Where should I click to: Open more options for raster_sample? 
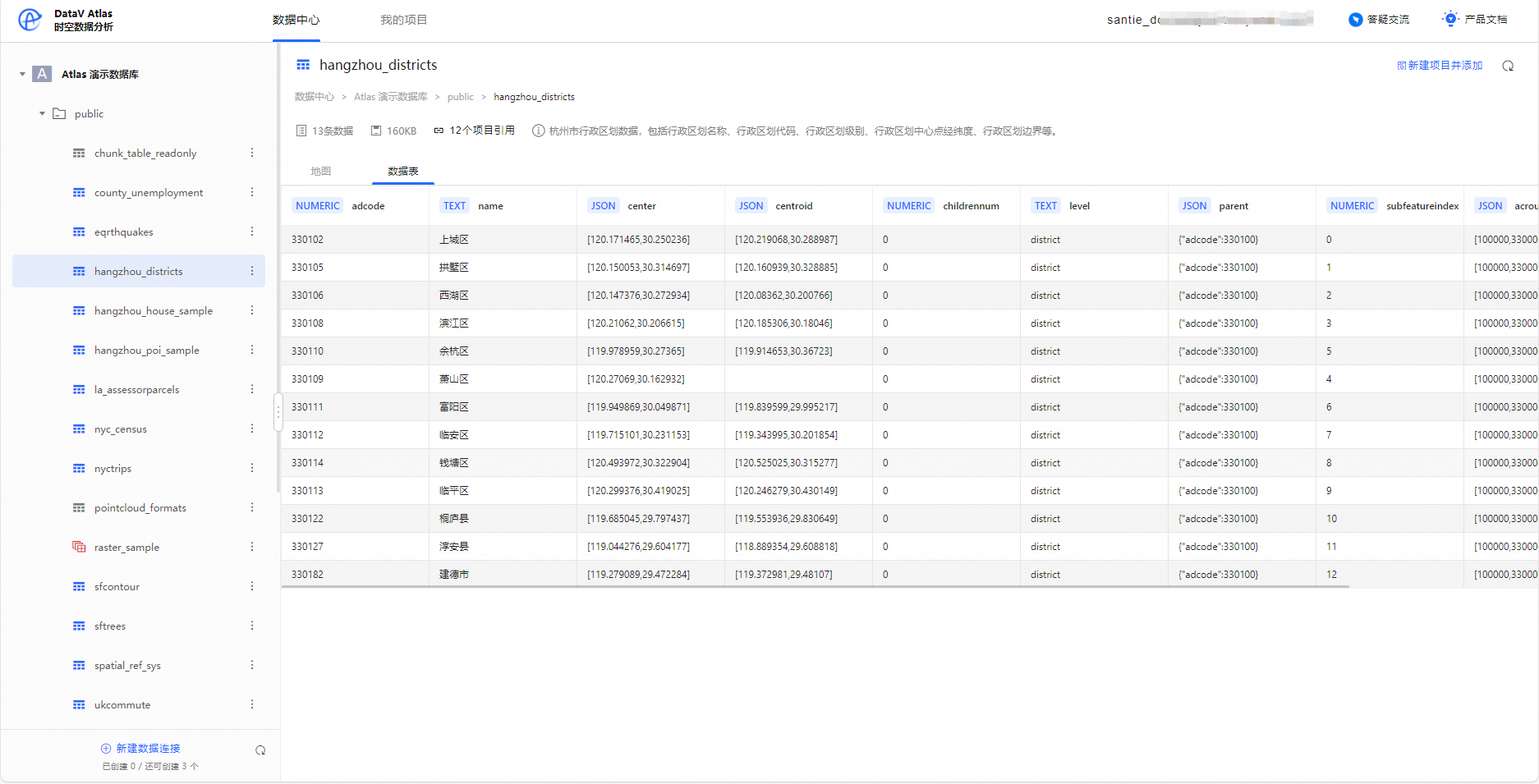click(x=252, y=547)
